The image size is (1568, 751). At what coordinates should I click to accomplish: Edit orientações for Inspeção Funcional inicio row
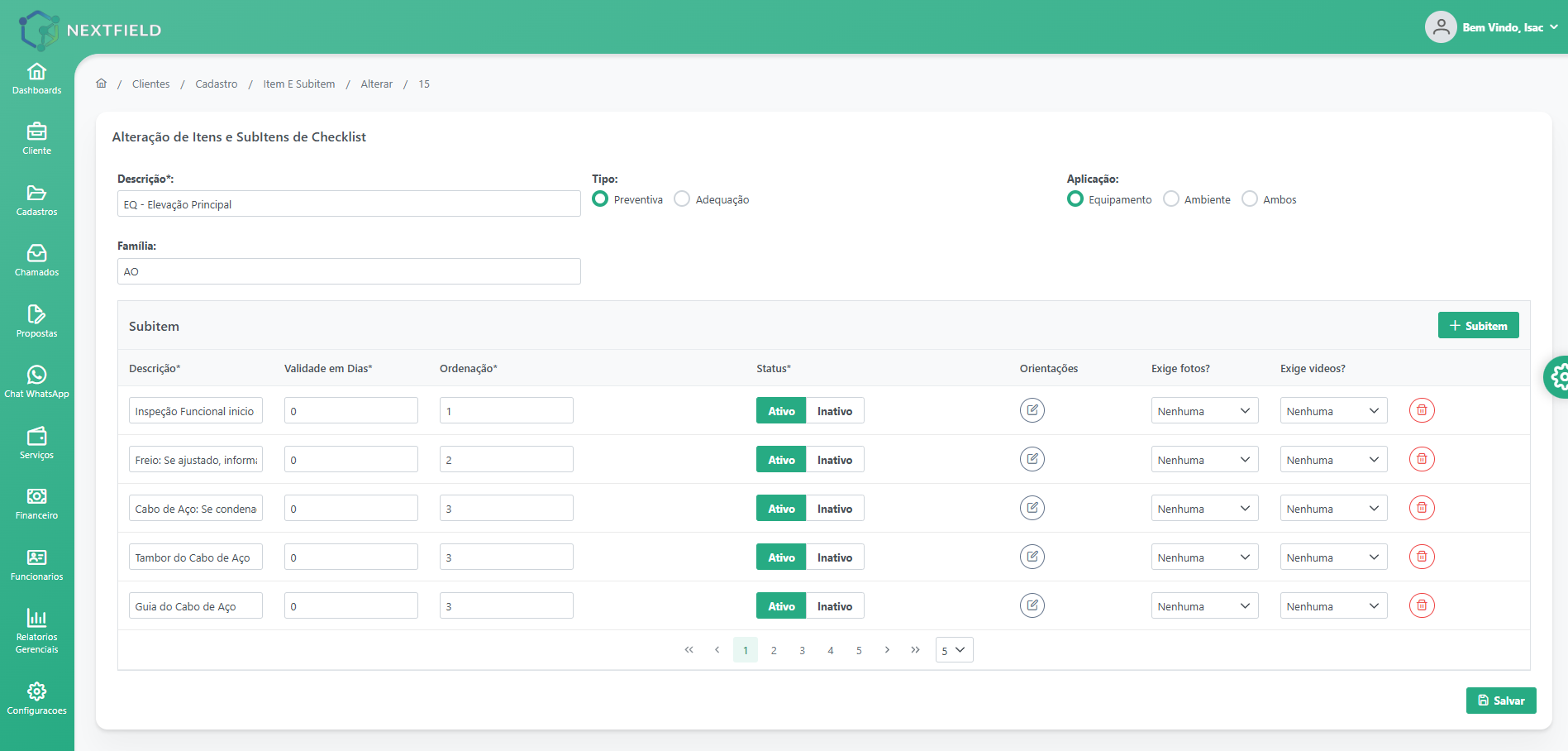coord(1032,410)
